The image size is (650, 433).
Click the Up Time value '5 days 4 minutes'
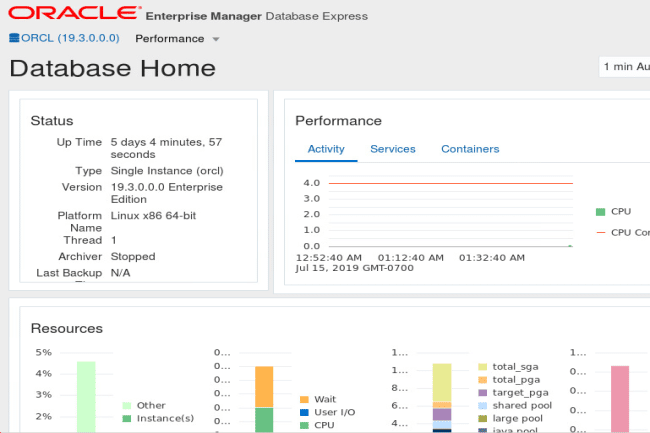click(166, 148)
